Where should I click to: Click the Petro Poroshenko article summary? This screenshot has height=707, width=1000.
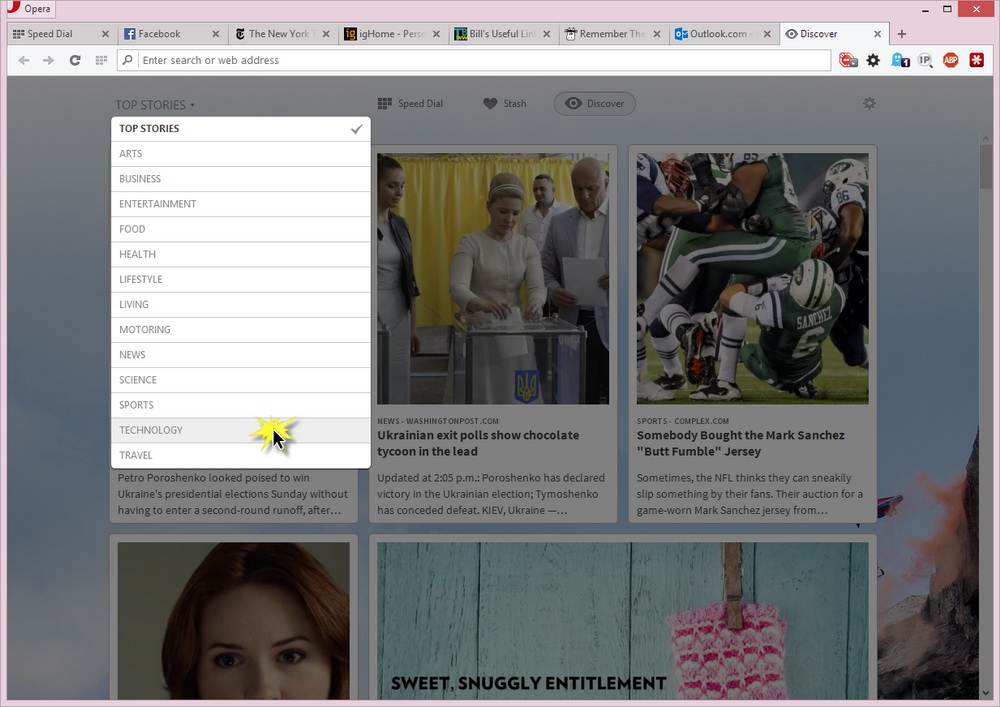(x=233, y=494)
